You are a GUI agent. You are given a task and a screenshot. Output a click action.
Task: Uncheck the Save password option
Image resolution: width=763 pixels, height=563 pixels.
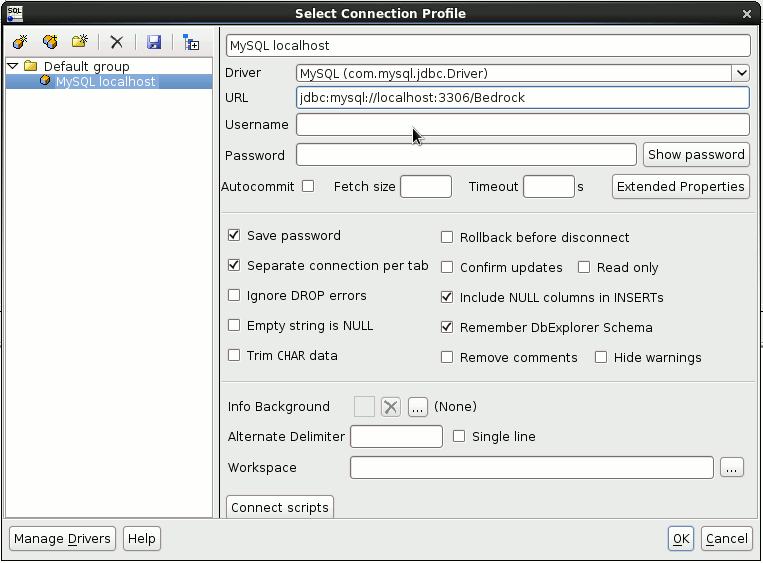234,236
